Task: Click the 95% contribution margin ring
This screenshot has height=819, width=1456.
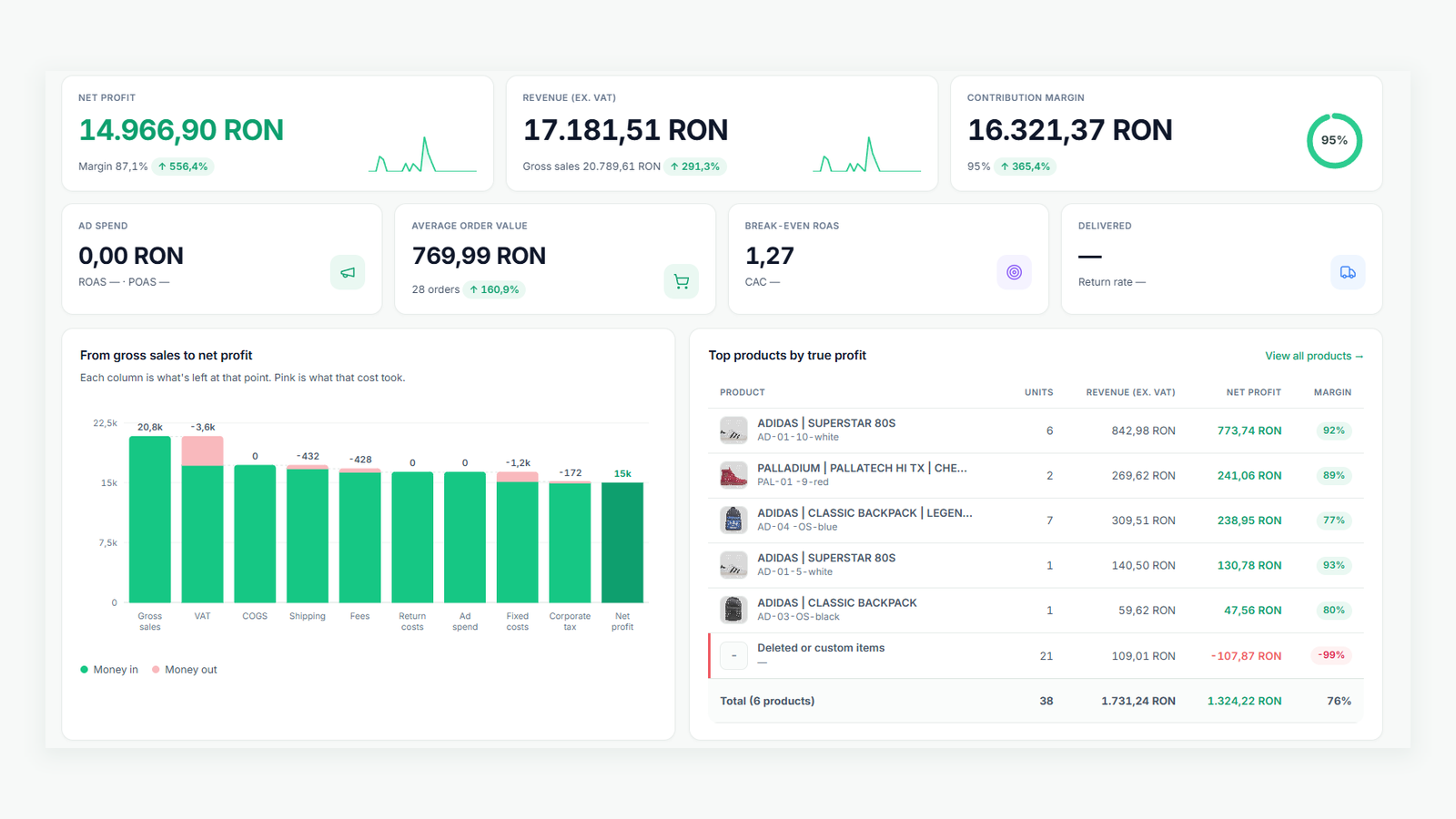Action: (1334, 140)
